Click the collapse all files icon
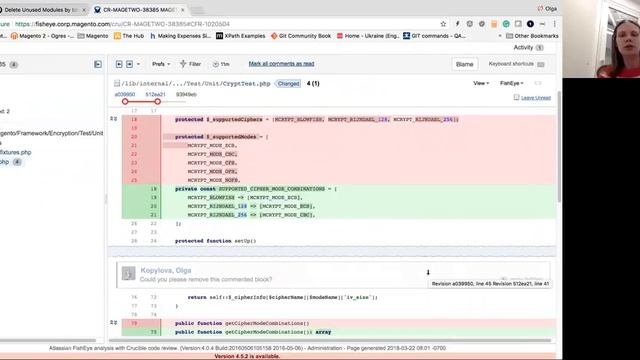The height and width of the screenshot is (360, 640). click(x=129, y=64)
